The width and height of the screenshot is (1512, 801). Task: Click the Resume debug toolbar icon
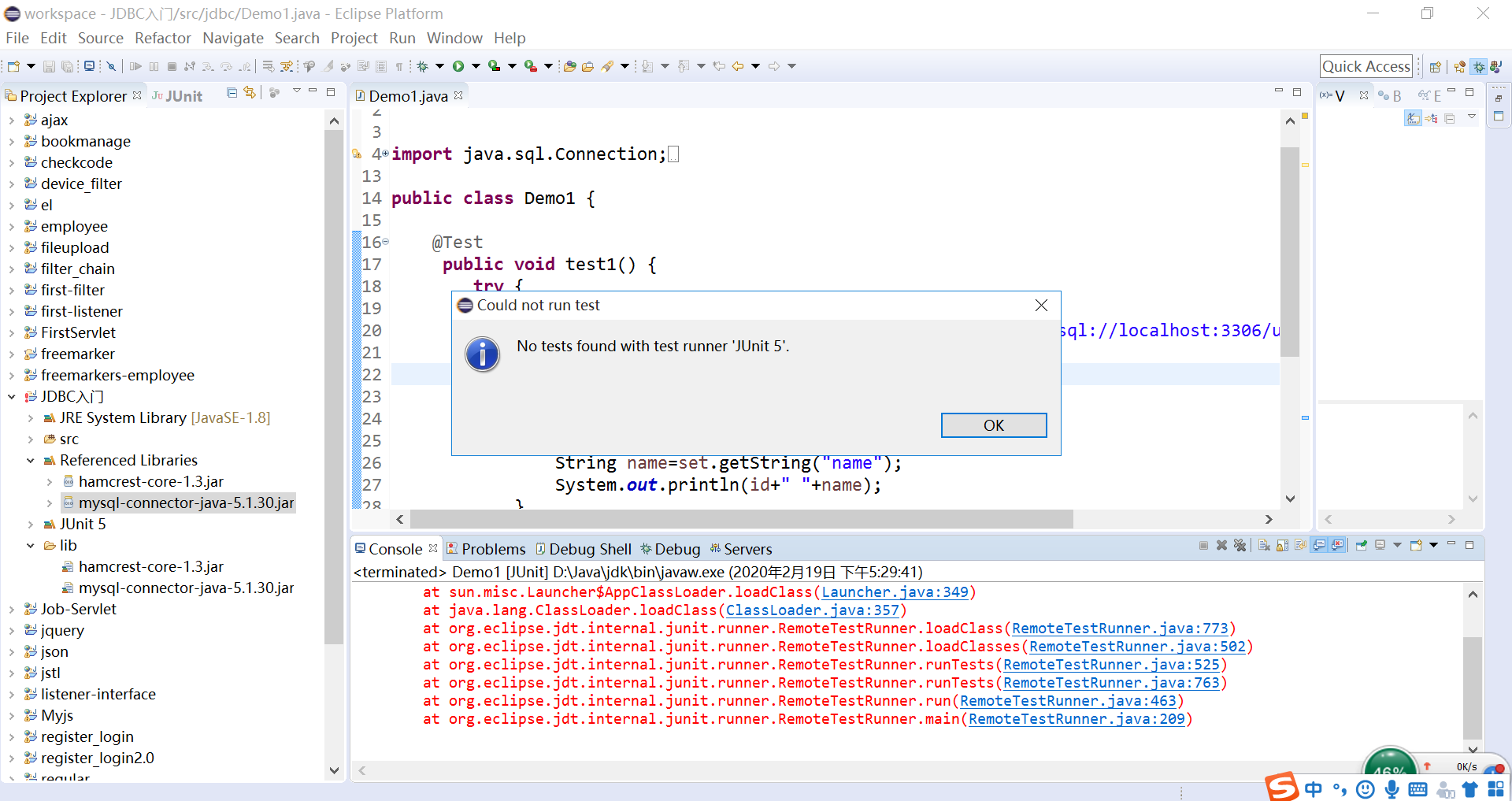[135, 66]
